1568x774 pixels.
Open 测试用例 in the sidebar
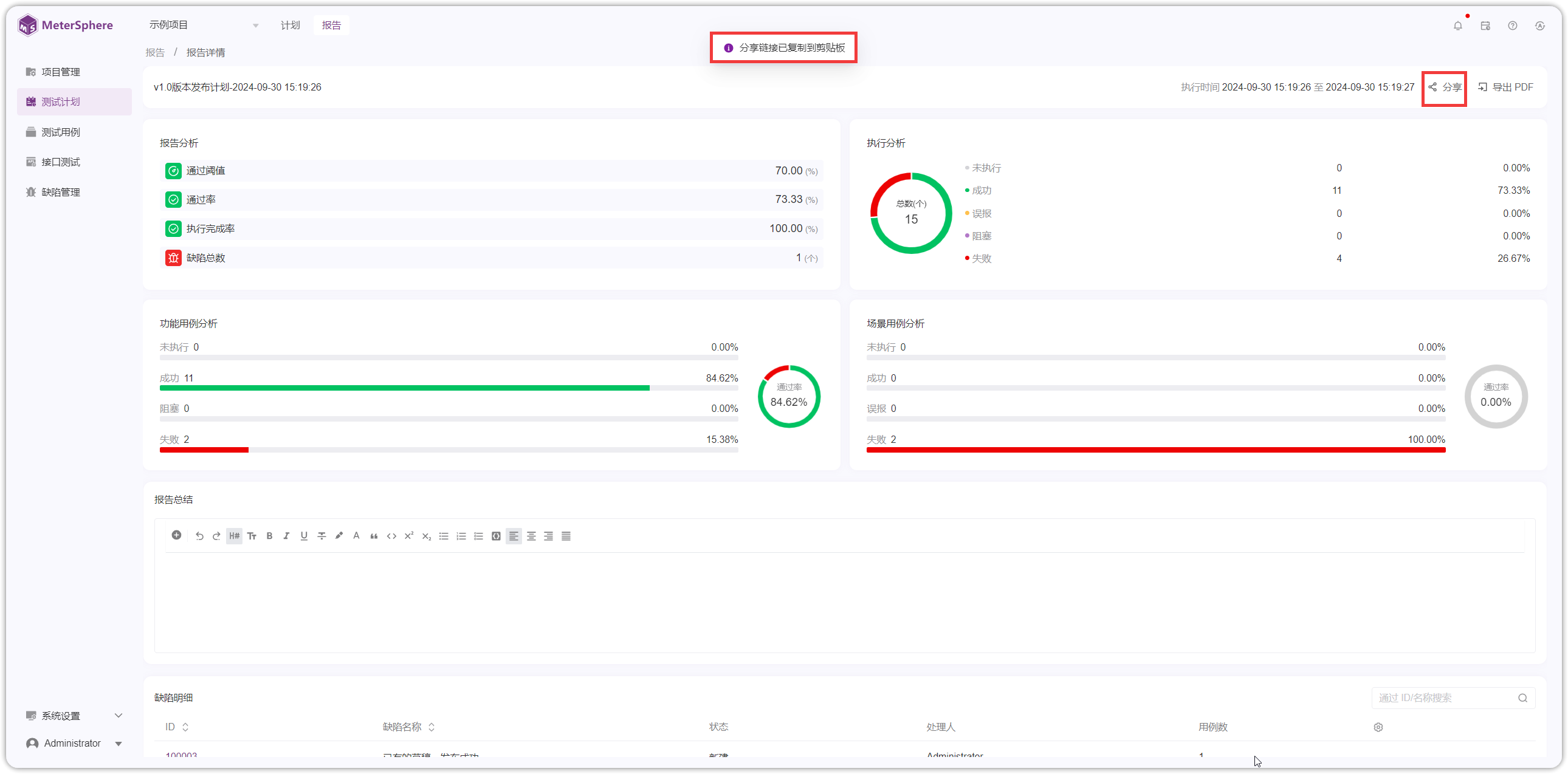[x=74, y=132]
